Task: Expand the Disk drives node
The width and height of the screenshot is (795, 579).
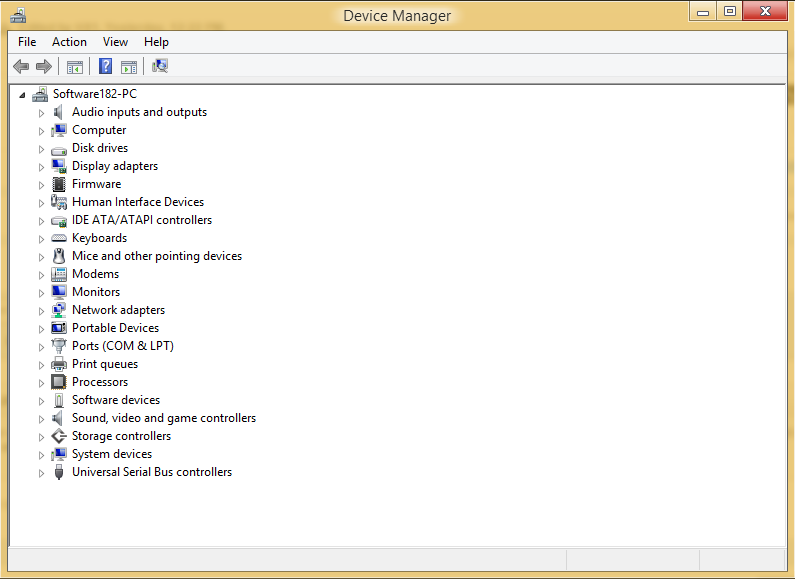Action: point(42,149)
